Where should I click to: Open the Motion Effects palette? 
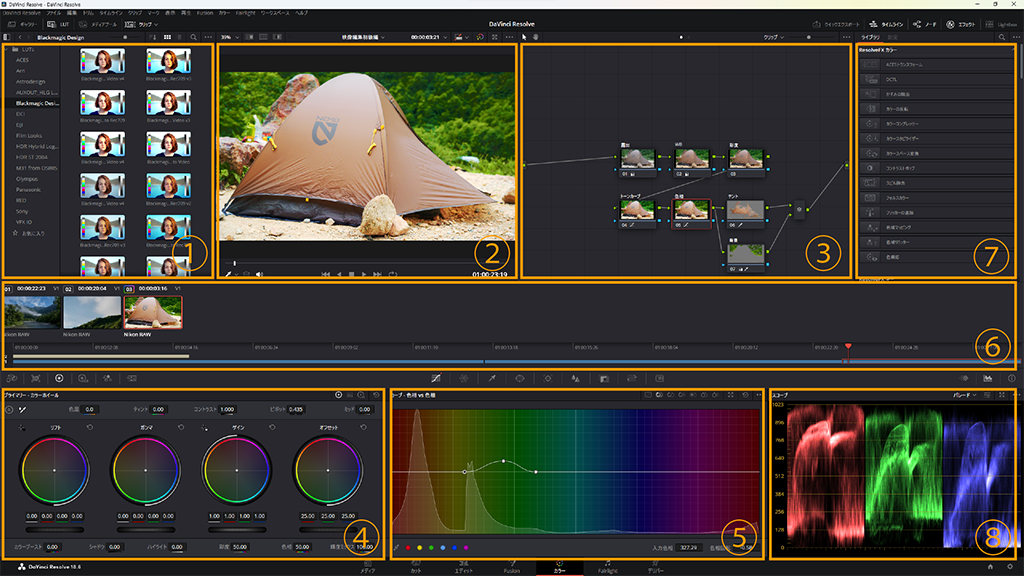(132, 378)
